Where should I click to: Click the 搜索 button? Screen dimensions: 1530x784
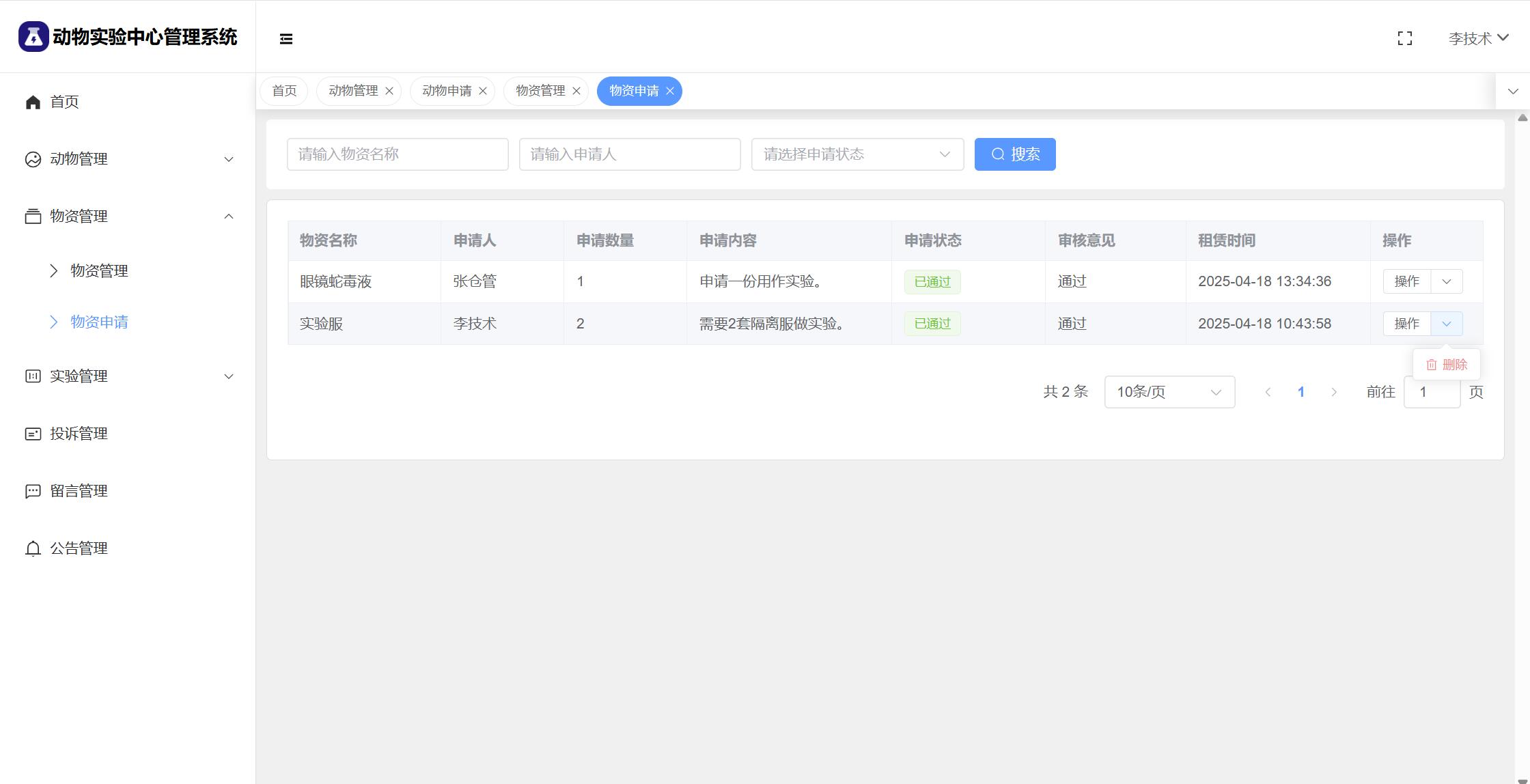click(x=1015, y=154)
